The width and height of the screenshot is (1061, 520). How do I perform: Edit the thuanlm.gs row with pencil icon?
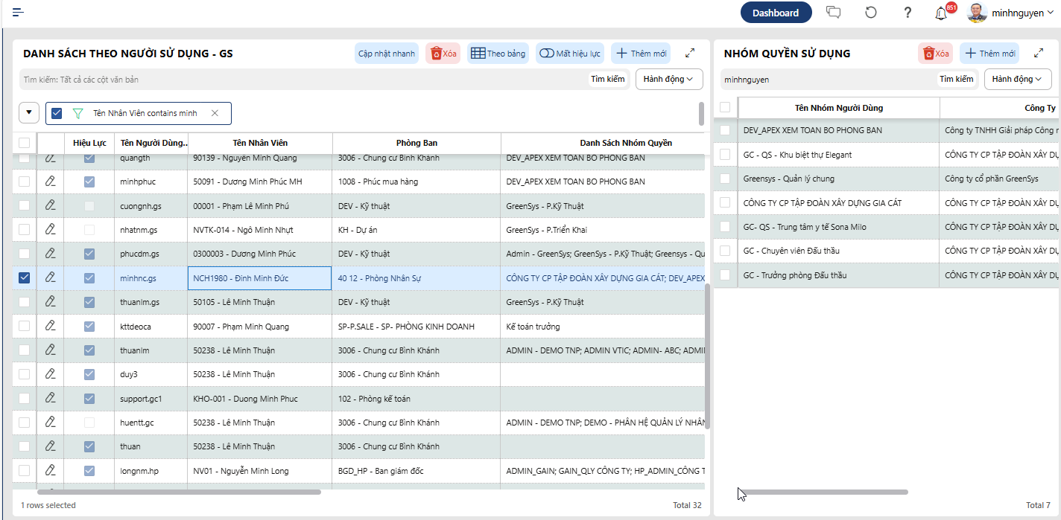pos(49,302)
